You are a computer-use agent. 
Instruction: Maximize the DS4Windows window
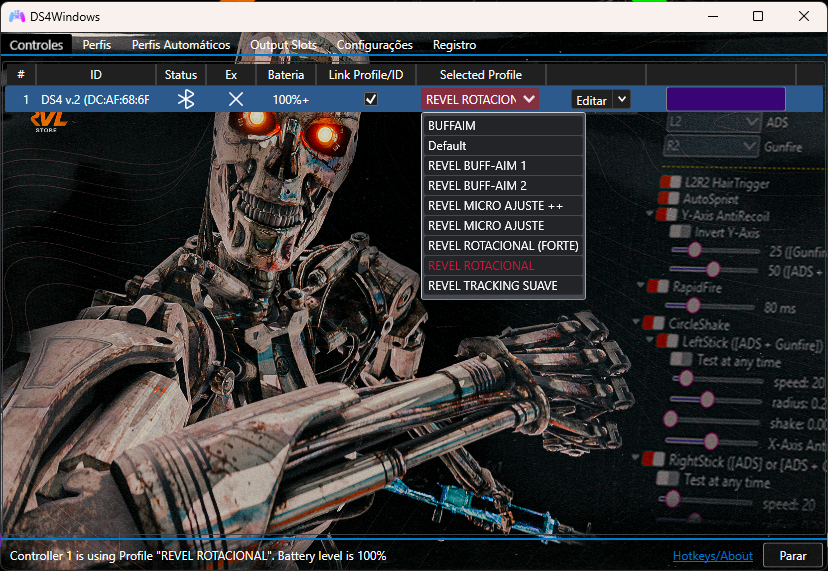[x=758, y=16]
